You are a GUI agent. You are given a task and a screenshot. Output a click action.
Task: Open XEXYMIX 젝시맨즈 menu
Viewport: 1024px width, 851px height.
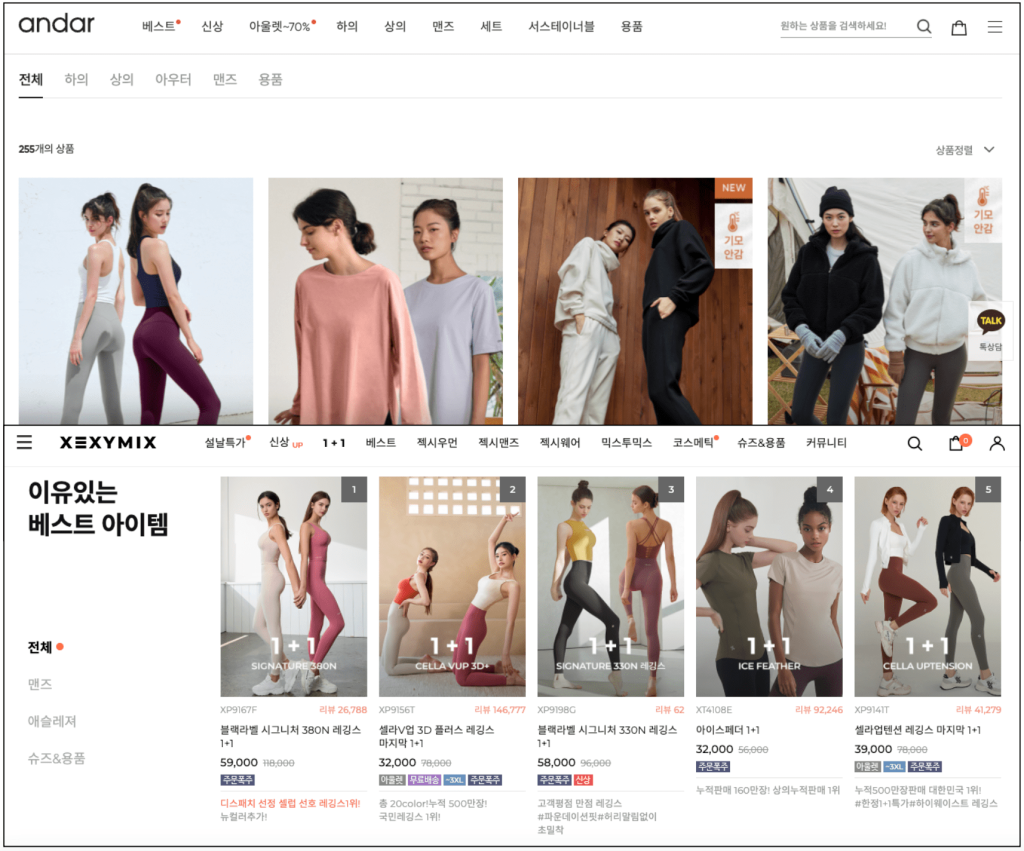[x=498, y=442]
